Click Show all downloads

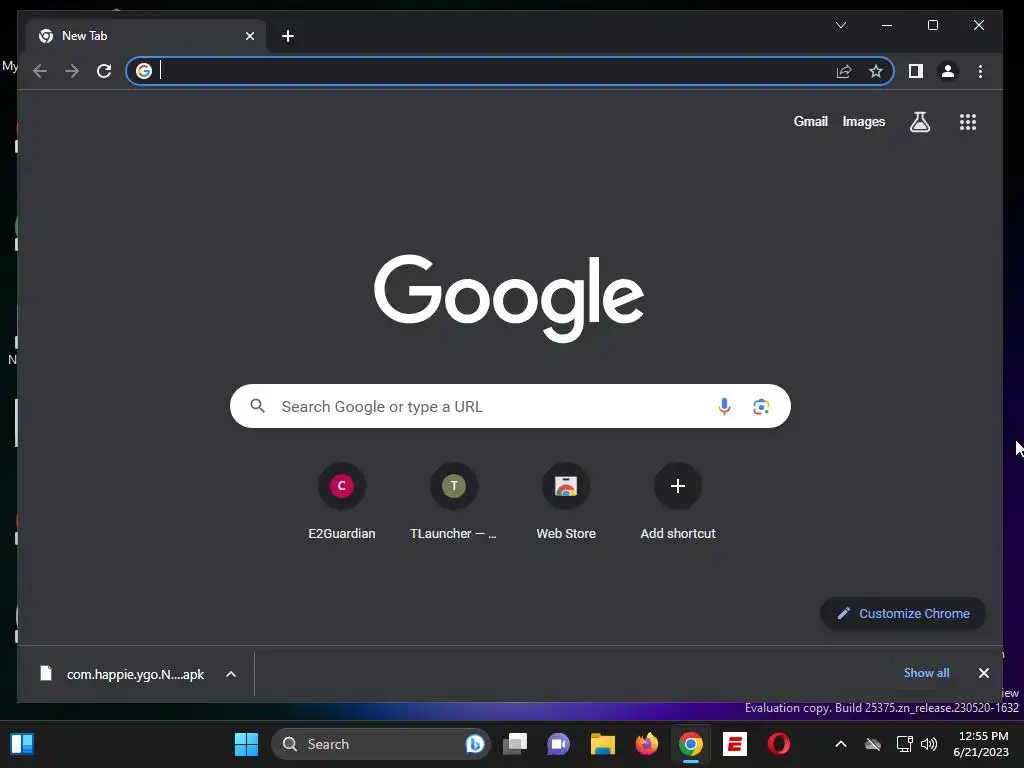[926, 673]
